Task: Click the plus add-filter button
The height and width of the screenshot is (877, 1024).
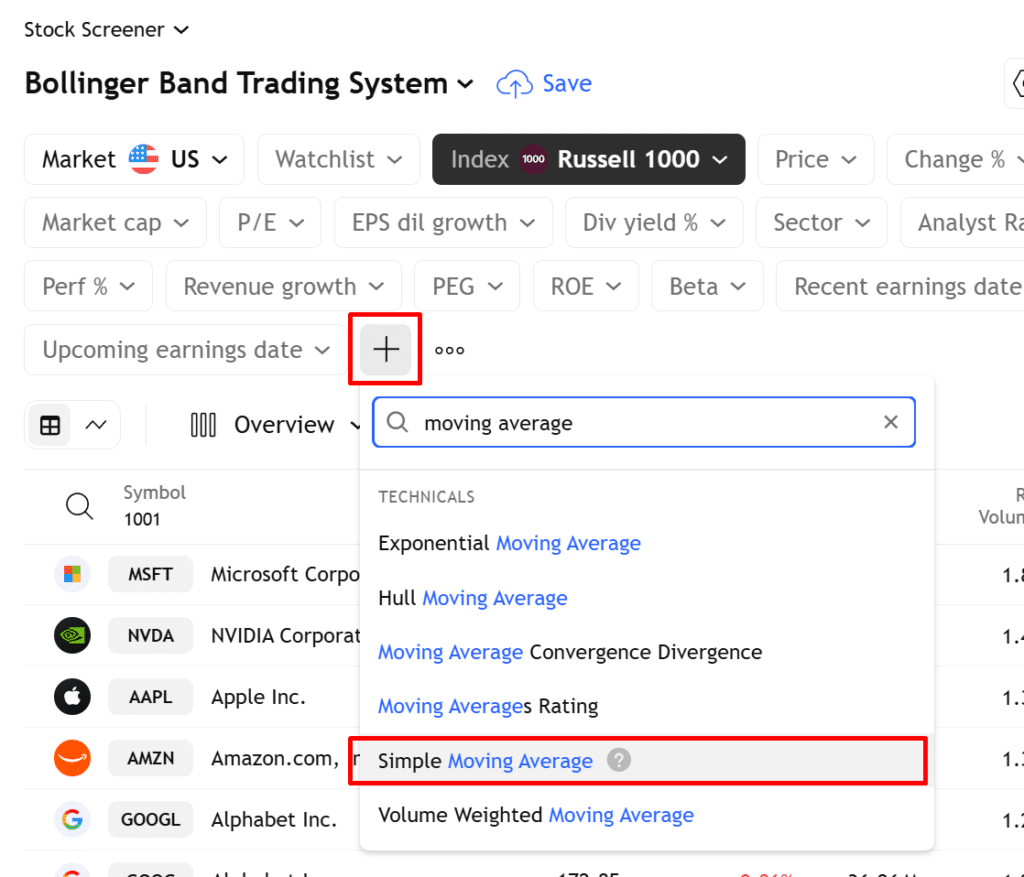Action: [385, 350]
